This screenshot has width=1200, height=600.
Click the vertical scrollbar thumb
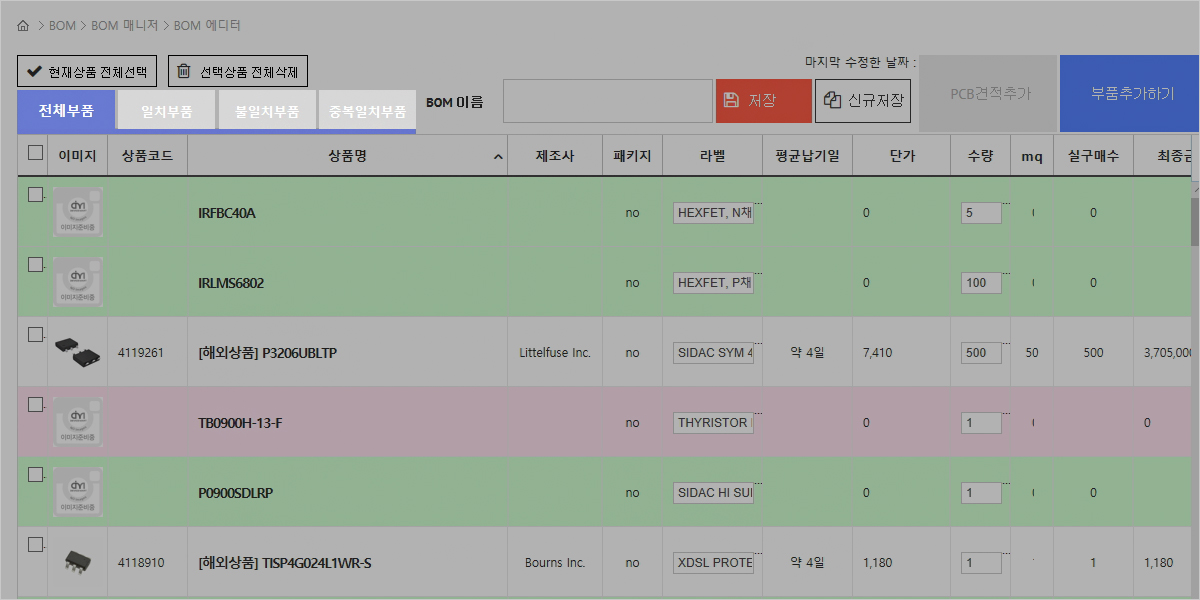(x=1194, y=220)
